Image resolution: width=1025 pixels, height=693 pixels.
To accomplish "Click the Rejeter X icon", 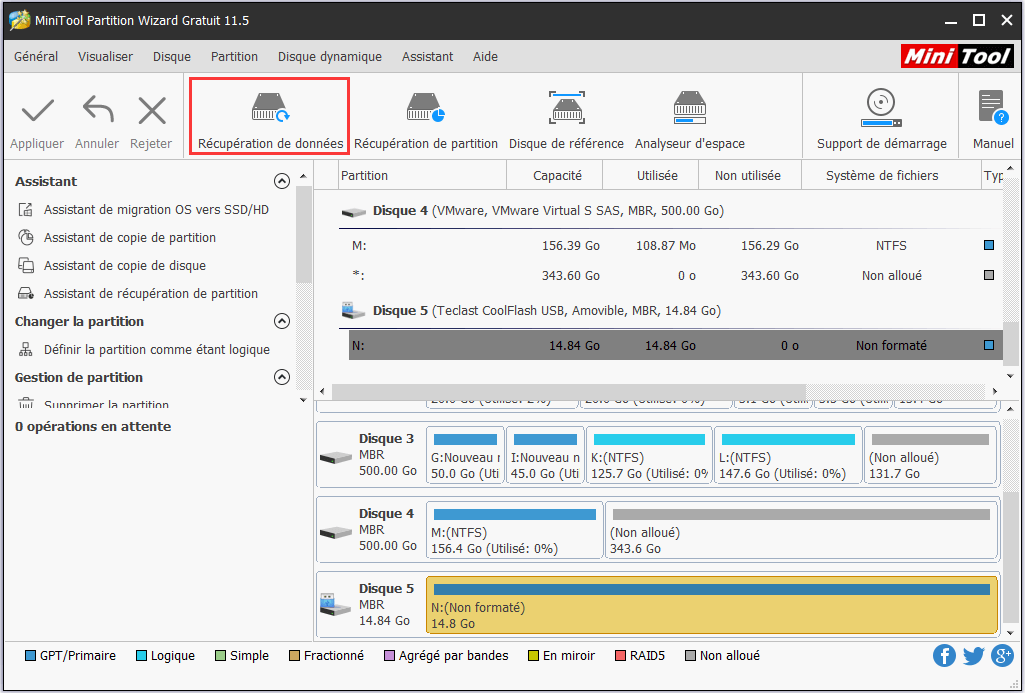I will 152,110.
